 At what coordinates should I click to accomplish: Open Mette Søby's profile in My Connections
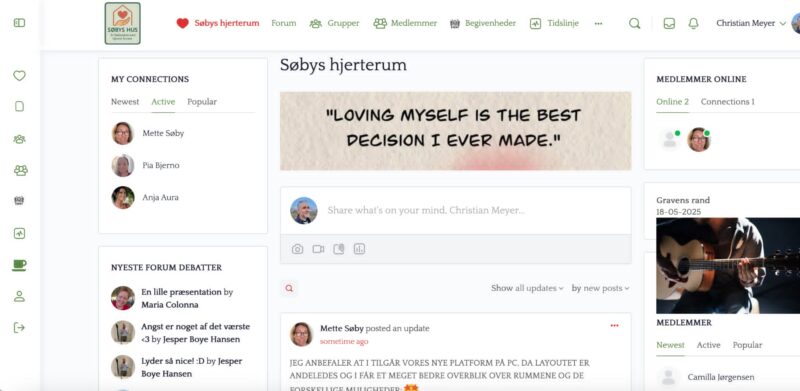(x=163, y=133)
